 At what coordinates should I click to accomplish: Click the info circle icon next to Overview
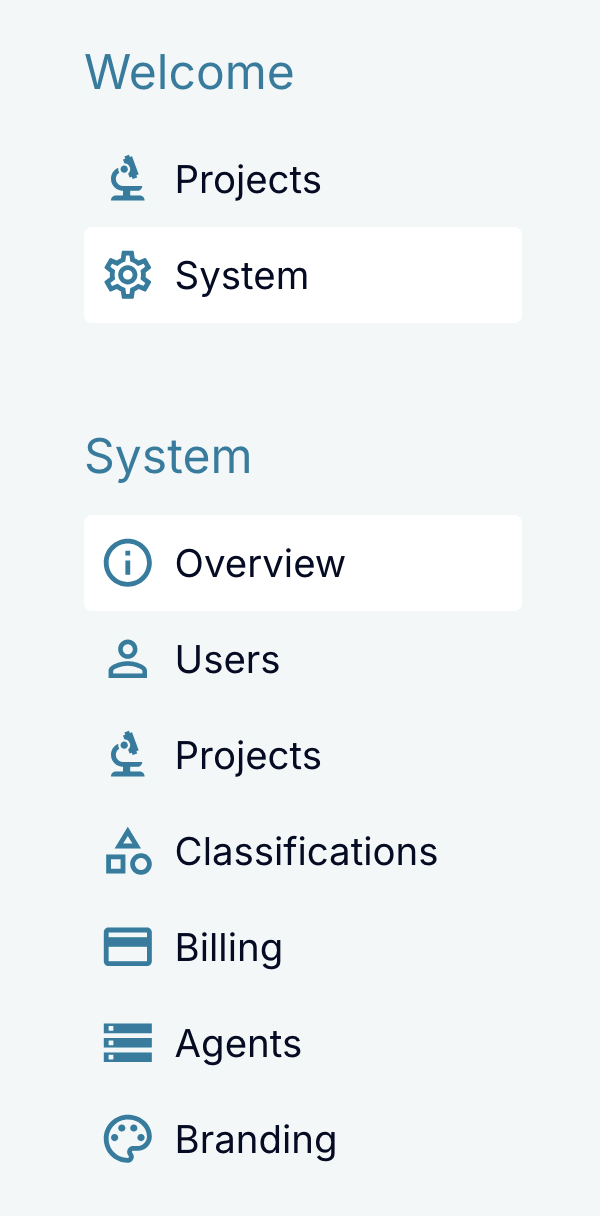point(128,563)
